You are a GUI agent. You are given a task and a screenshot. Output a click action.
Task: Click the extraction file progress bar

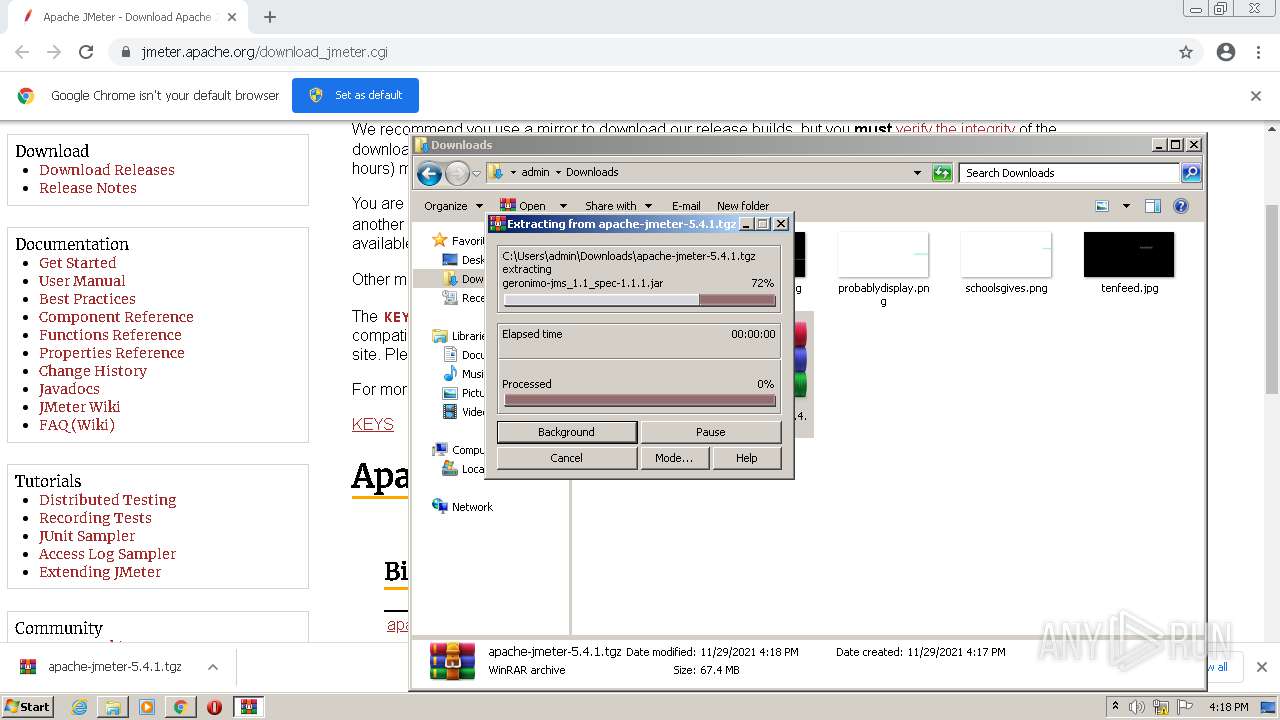(640, 300)
